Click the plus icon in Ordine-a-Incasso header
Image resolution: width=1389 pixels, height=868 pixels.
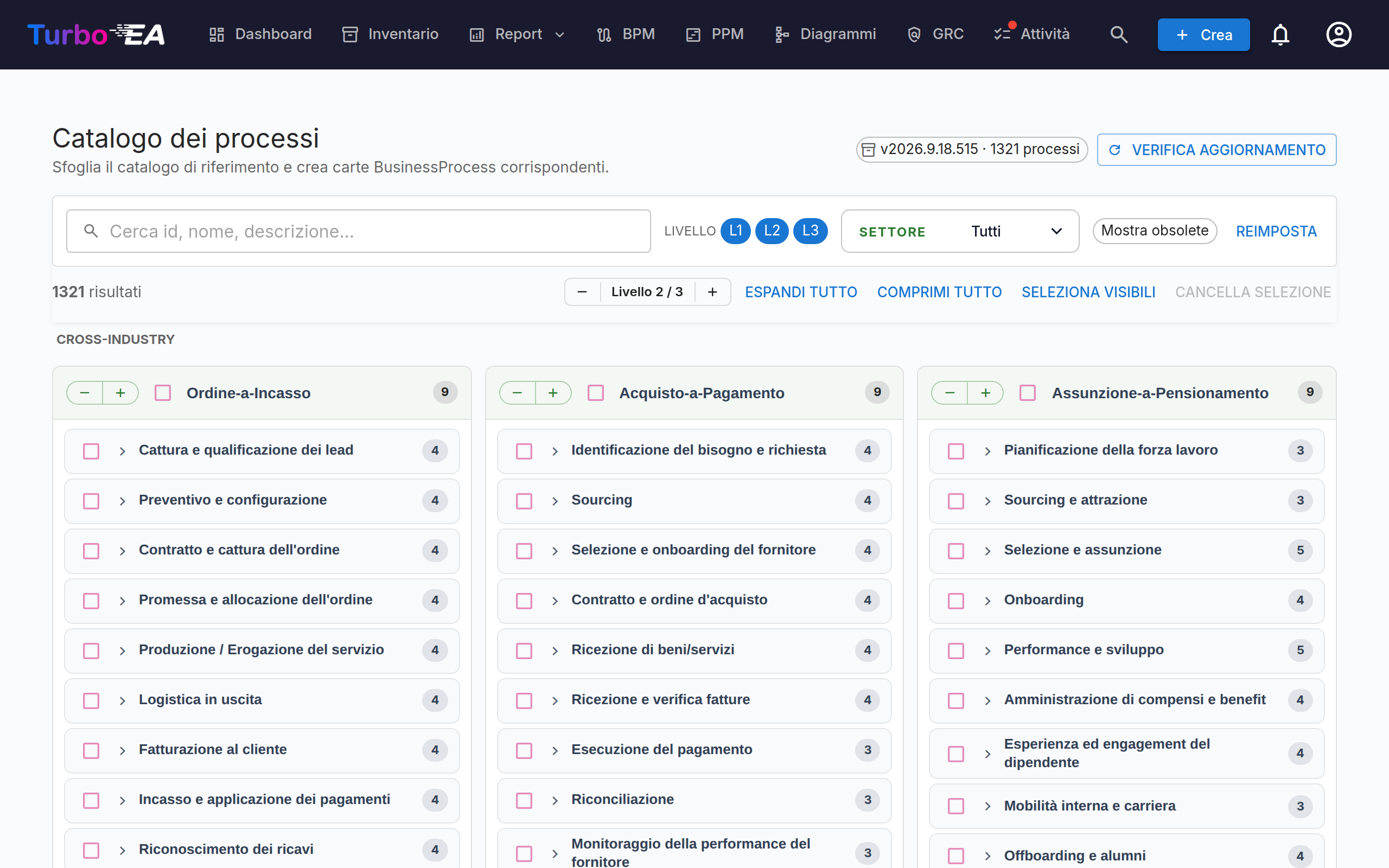point(120,393)
